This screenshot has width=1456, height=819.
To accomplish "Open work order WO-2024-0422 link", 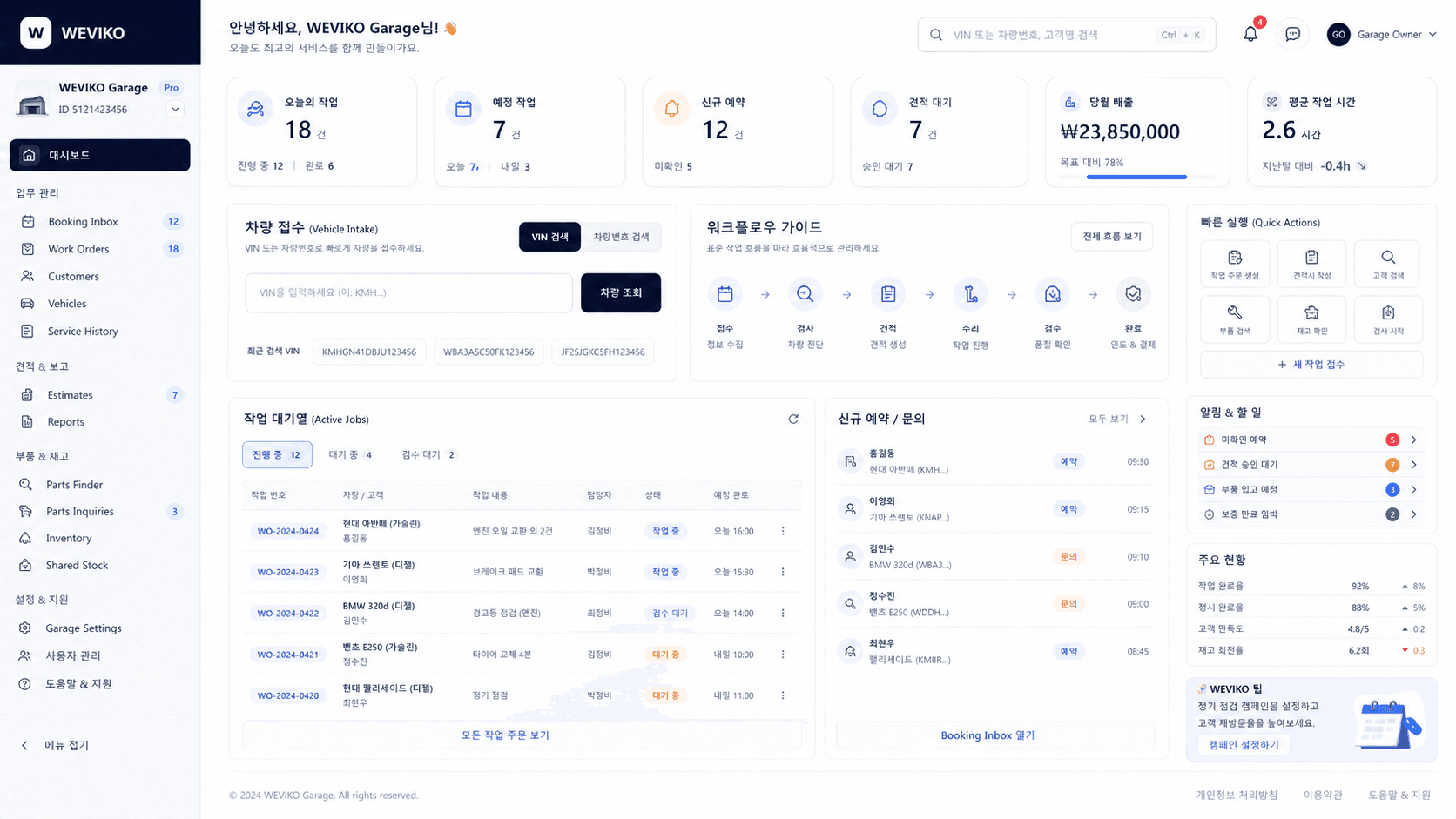I will [287, 613].
